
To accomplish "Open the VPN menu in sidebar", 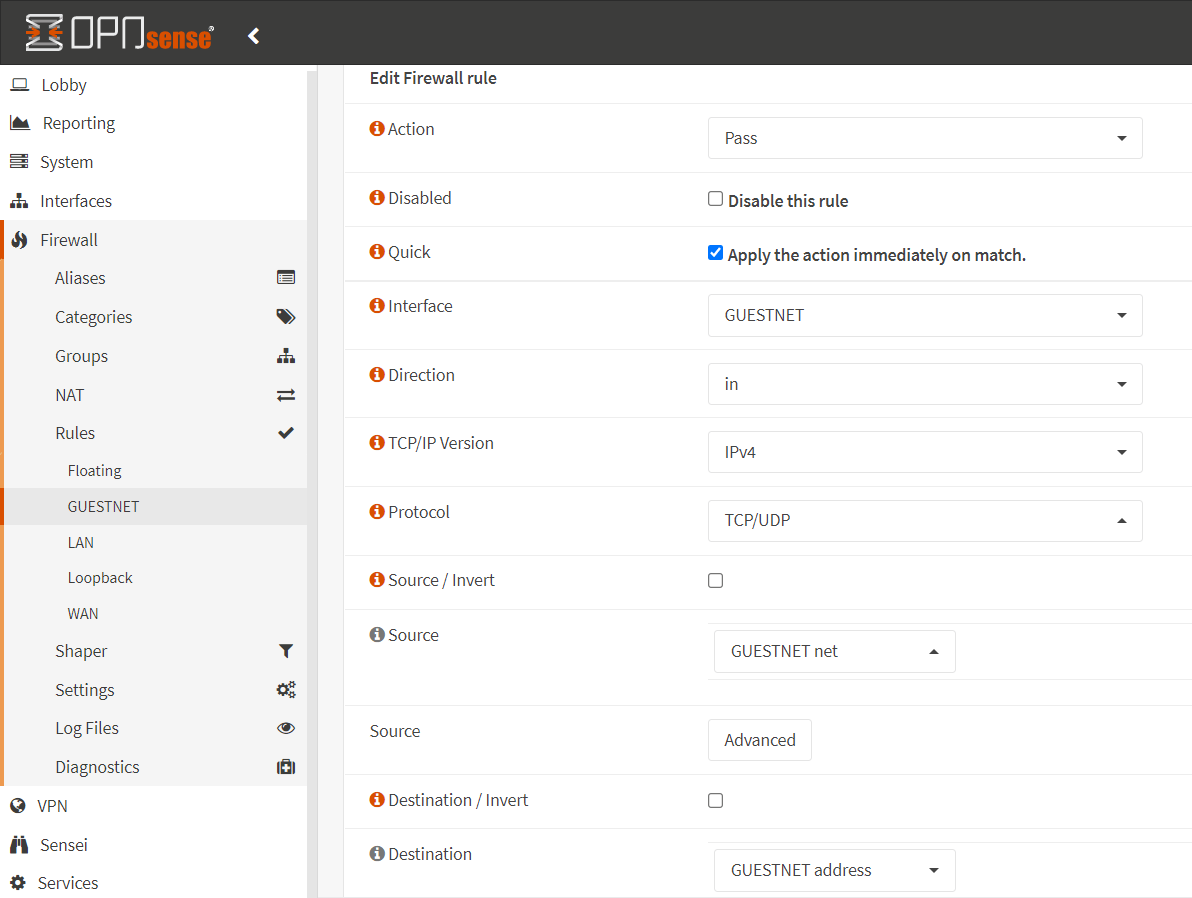I will (52, 806).
